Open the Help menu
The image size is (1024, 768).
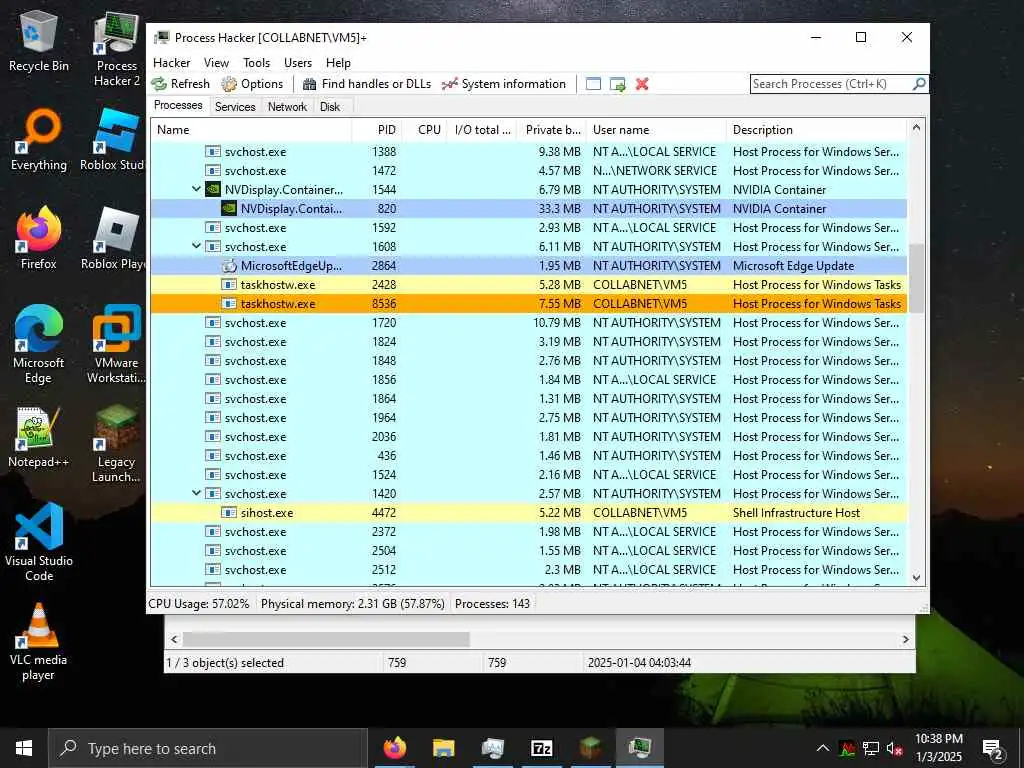338,63
